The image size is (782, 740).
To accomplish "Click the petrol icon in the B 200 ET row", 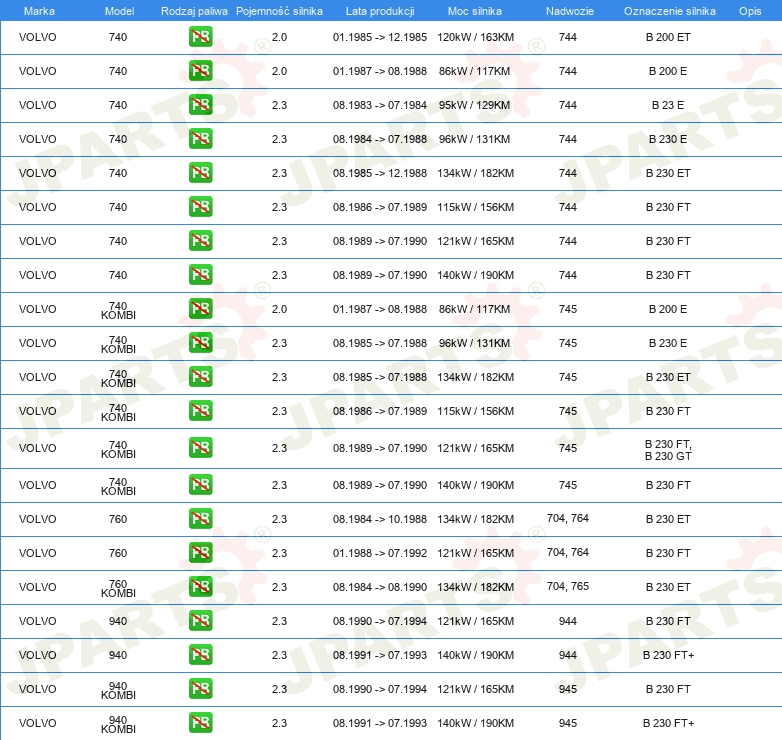I will (200, 37).
